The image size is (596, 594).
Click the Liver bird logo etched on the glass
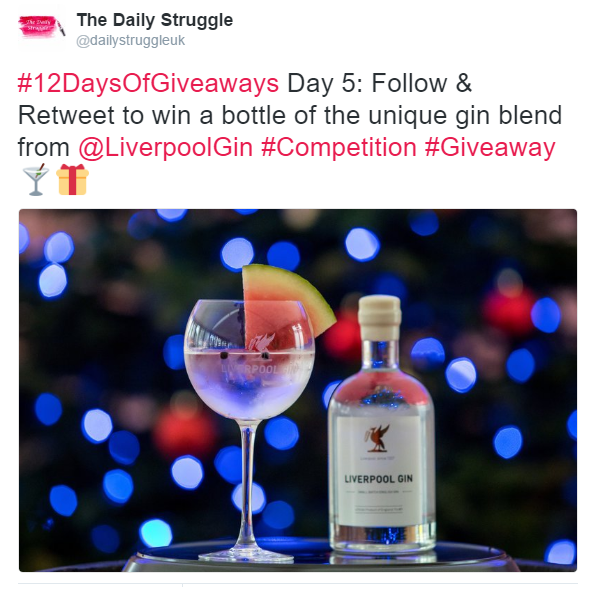262,342
